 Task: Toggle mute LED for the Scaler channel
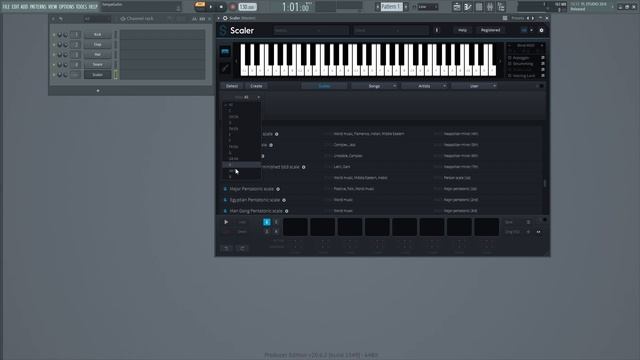(x=54, y=75)
